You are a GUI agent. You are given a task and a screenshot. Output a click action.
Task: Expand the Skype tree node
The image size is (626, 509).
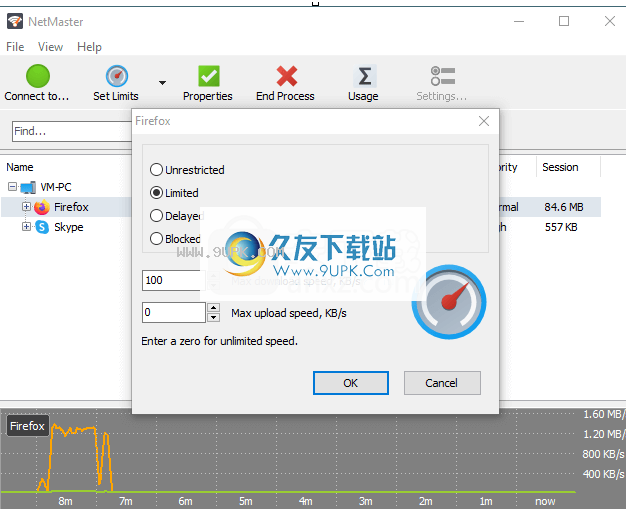pyautogui.click(x=26, y=226)
